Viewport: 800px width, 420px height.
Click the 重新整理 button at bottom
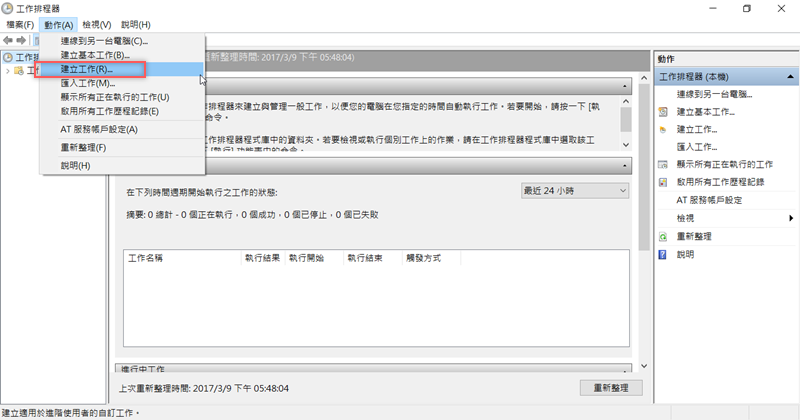click(611, 388)
